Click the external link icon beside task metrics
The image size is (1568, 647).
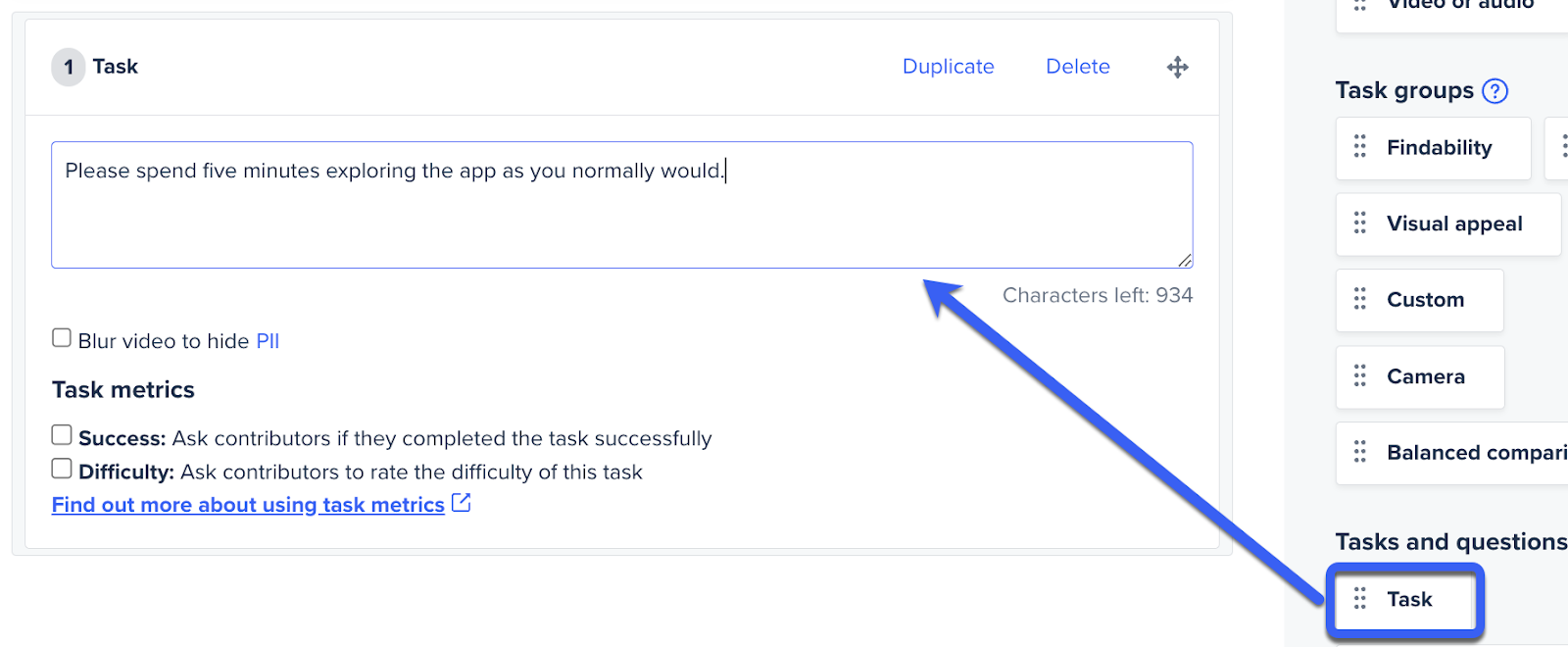(x=461, y=503)
